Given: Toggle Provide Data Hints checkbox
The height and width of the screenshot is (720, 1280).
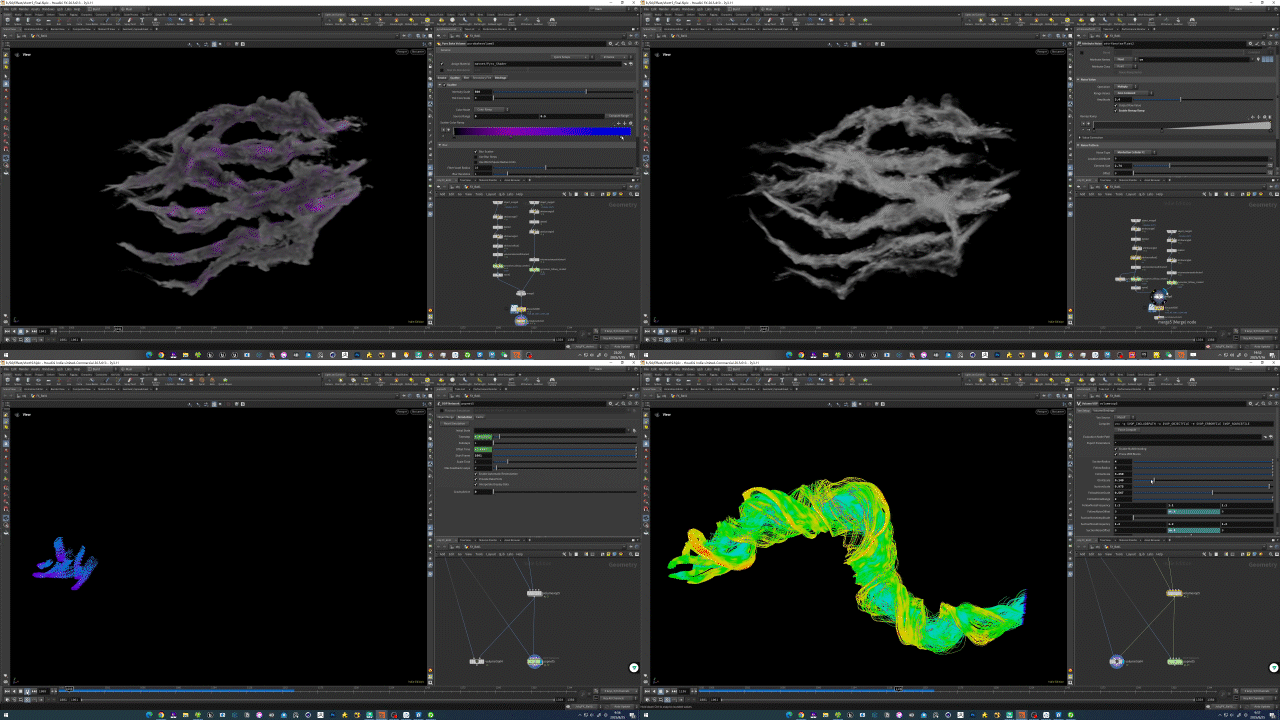Looking at the screenshot, I should click(476, 479).
